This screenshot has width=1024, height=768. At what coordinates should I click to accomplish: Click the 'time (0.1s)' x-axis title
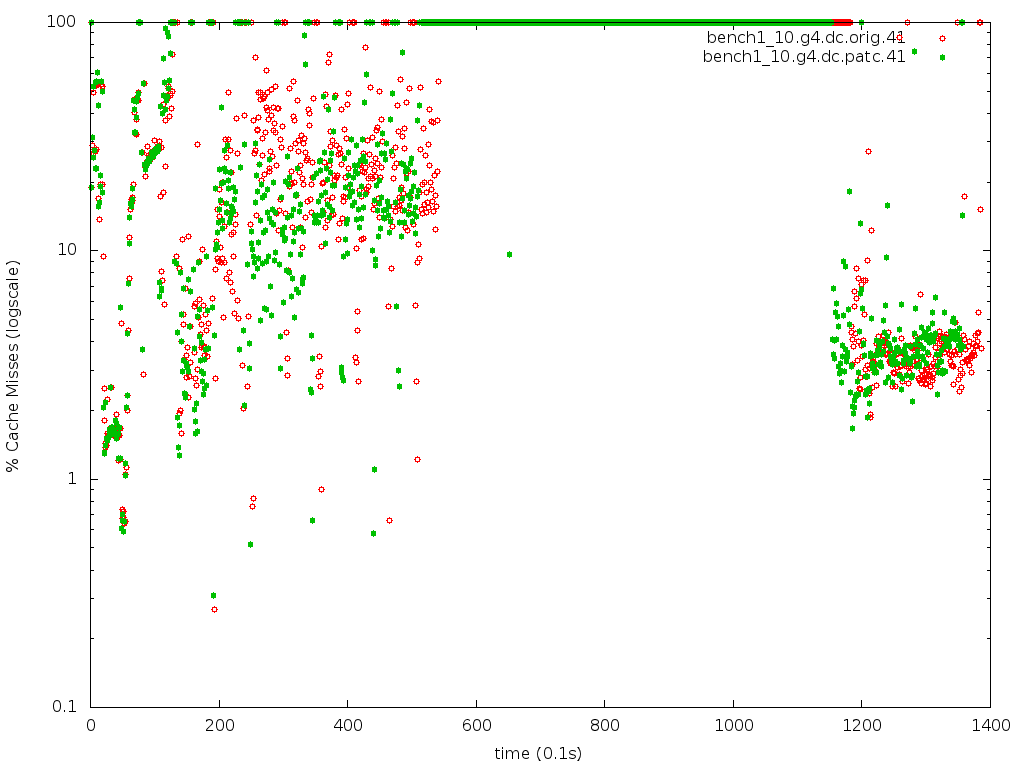(x=538, y=752)
